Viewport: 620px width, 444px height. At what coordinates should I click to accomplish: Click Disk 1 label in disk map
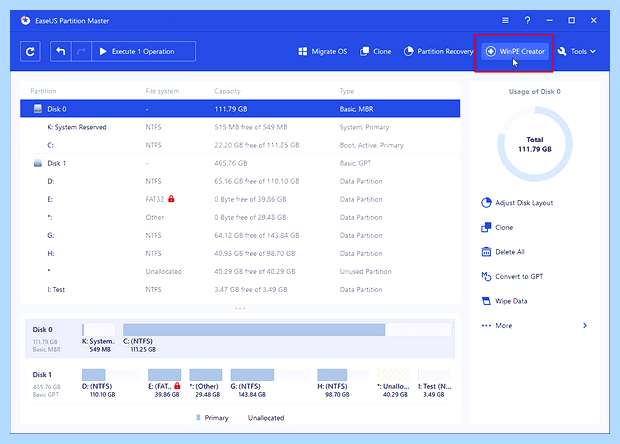(x=42, y=374)
